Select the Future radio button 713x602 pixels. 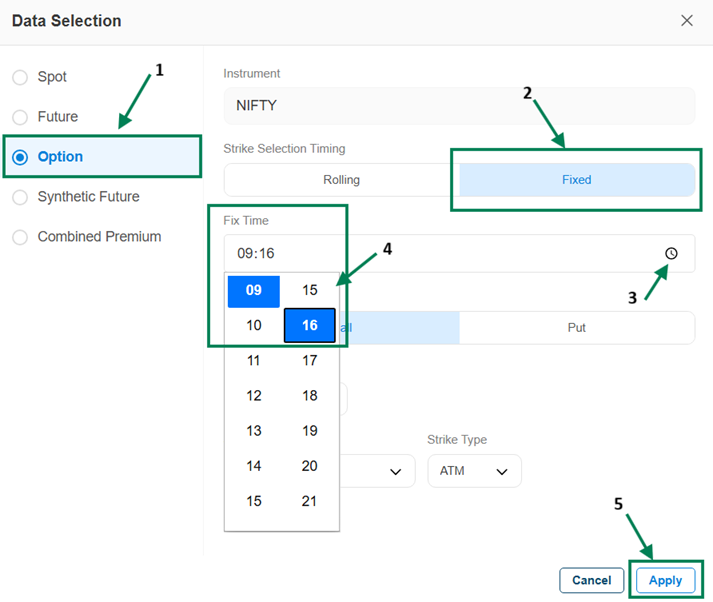click(x=20, y=117)
